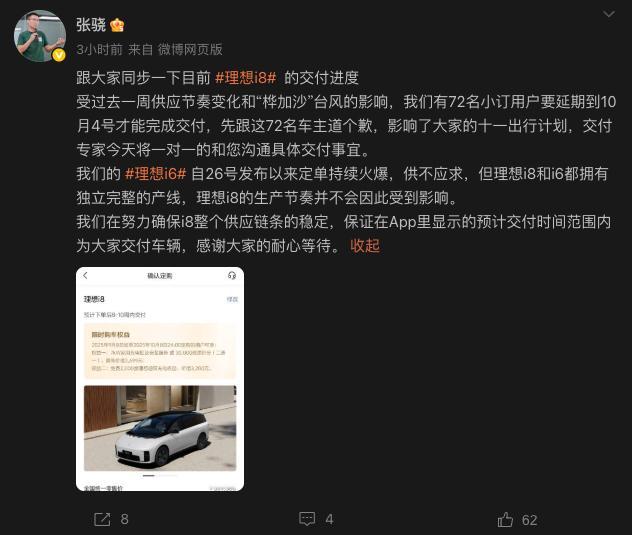Expand the post options chevron at top right
The image size is (632, 535).
609,15
